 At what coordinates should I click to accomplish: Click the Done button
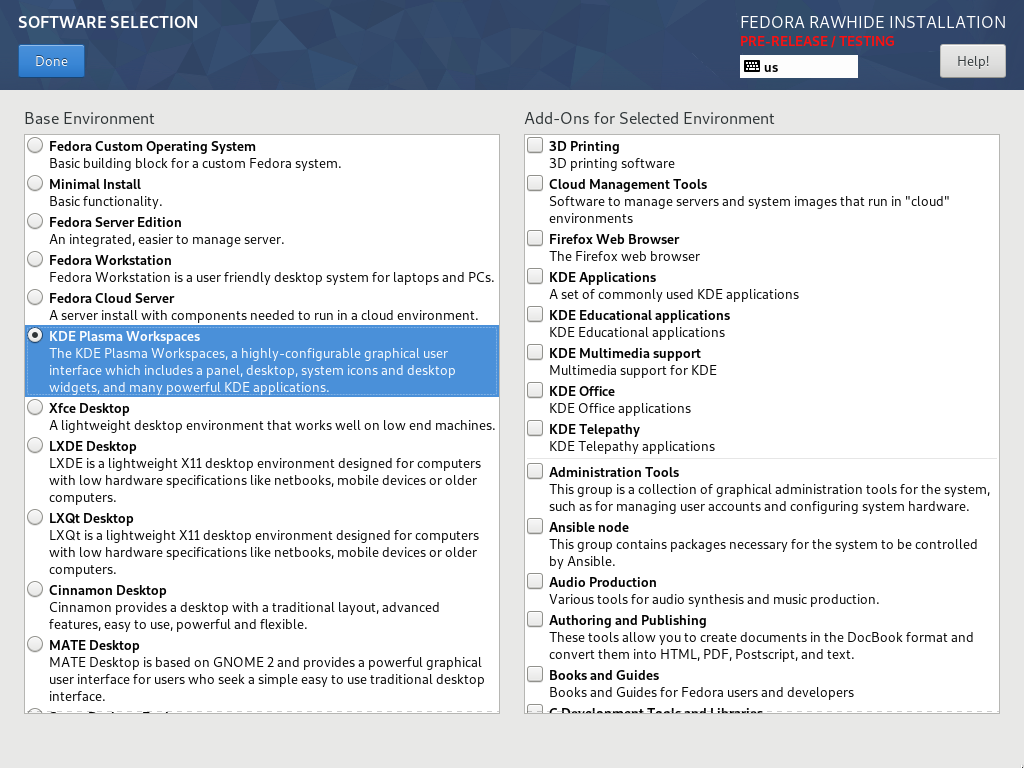[x=51, y=61]
